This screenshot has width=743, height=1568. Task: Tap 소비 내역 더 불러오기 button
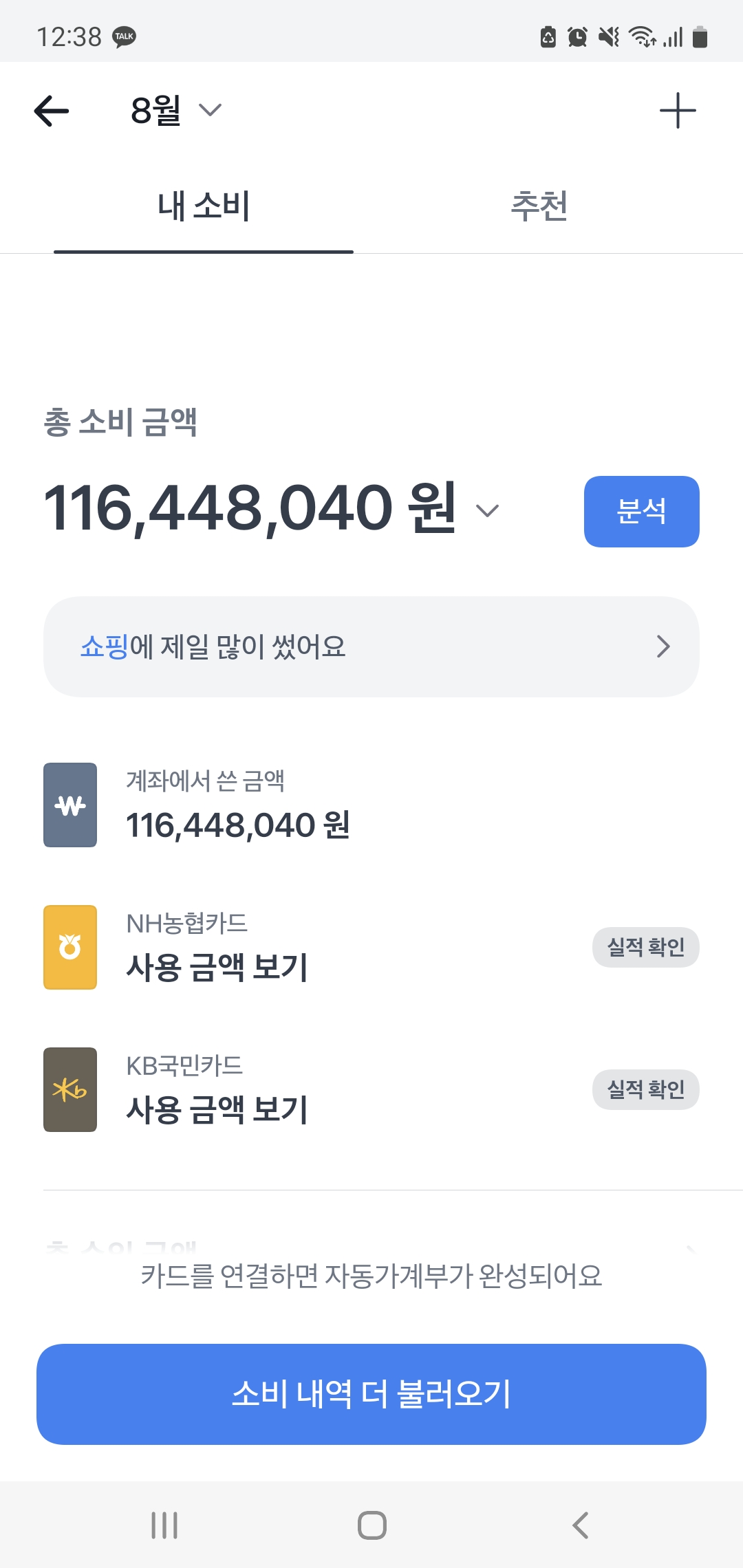tap(371, 1394)
